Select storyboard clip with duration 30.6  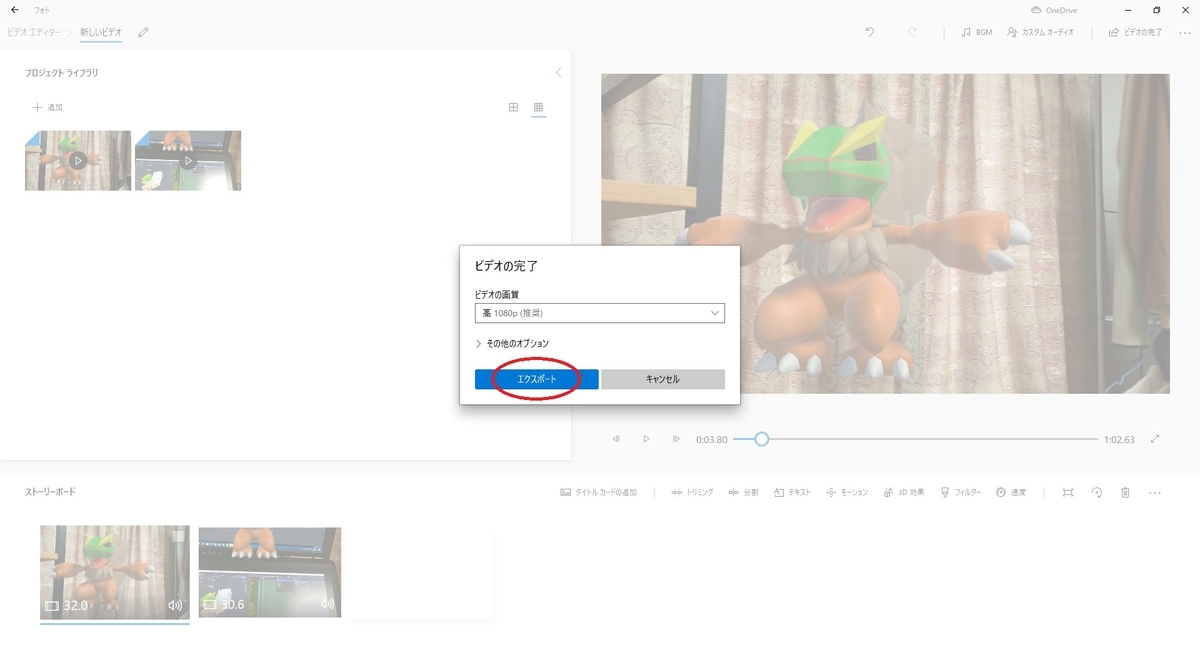point(270,572)
